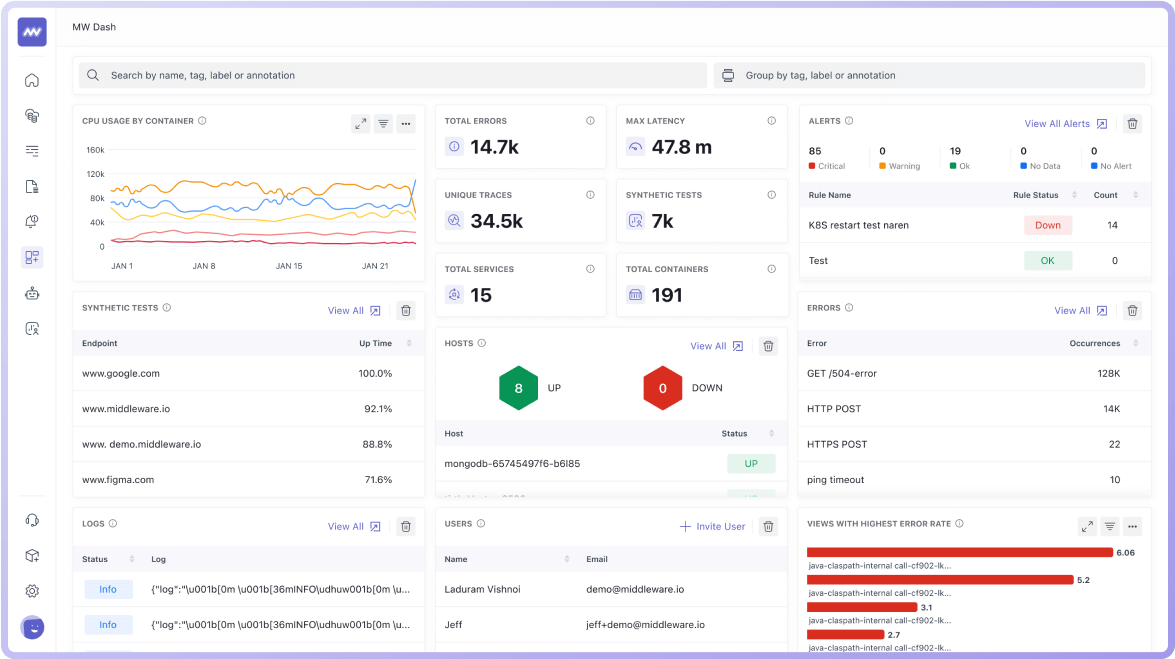This screenshot has width=1175, height=659.
Task: Delete the Hosts widget
Action: pos(768,346)
